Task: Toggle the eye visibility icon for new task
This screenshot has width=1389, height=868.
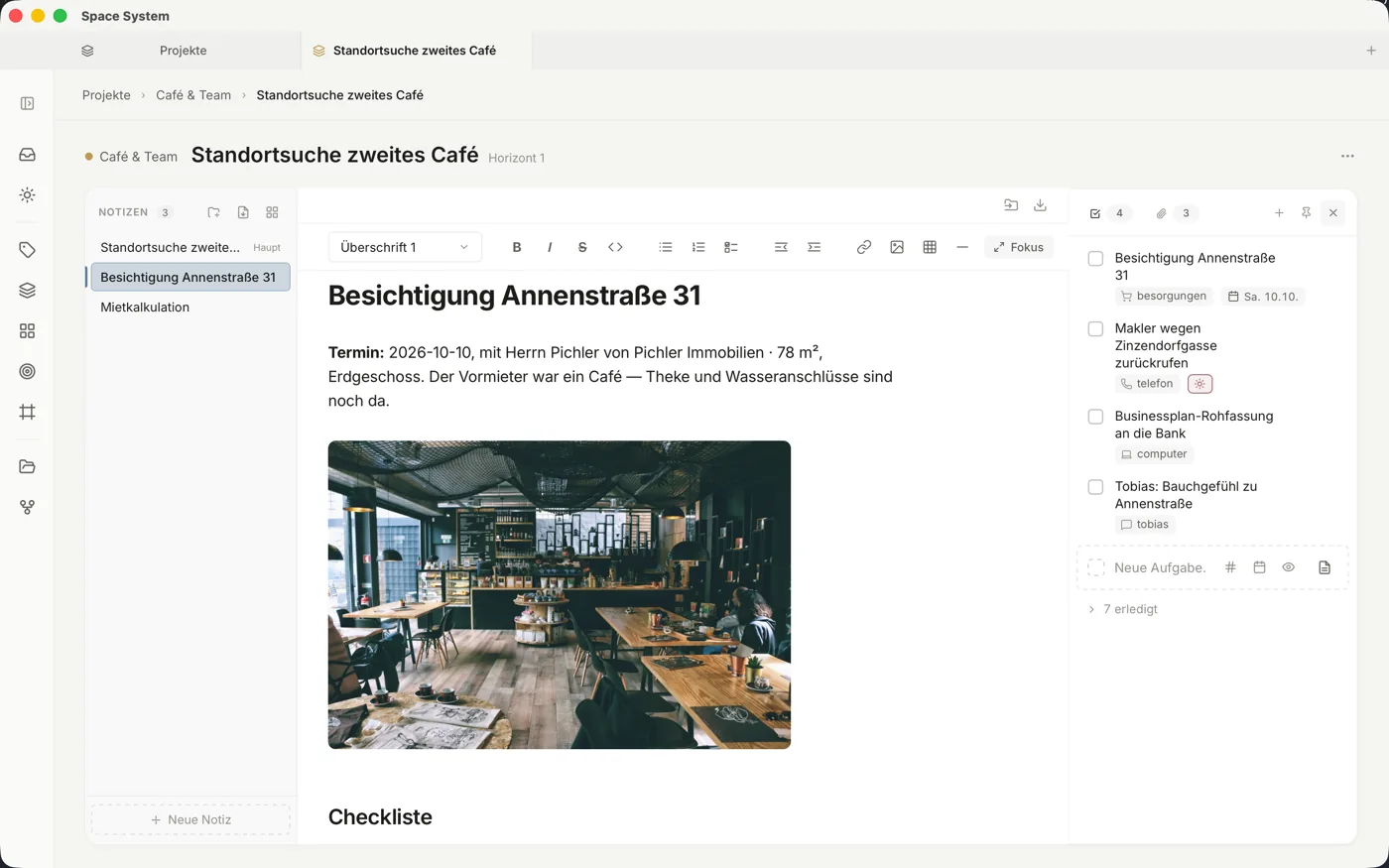Action: point(1288,567)
